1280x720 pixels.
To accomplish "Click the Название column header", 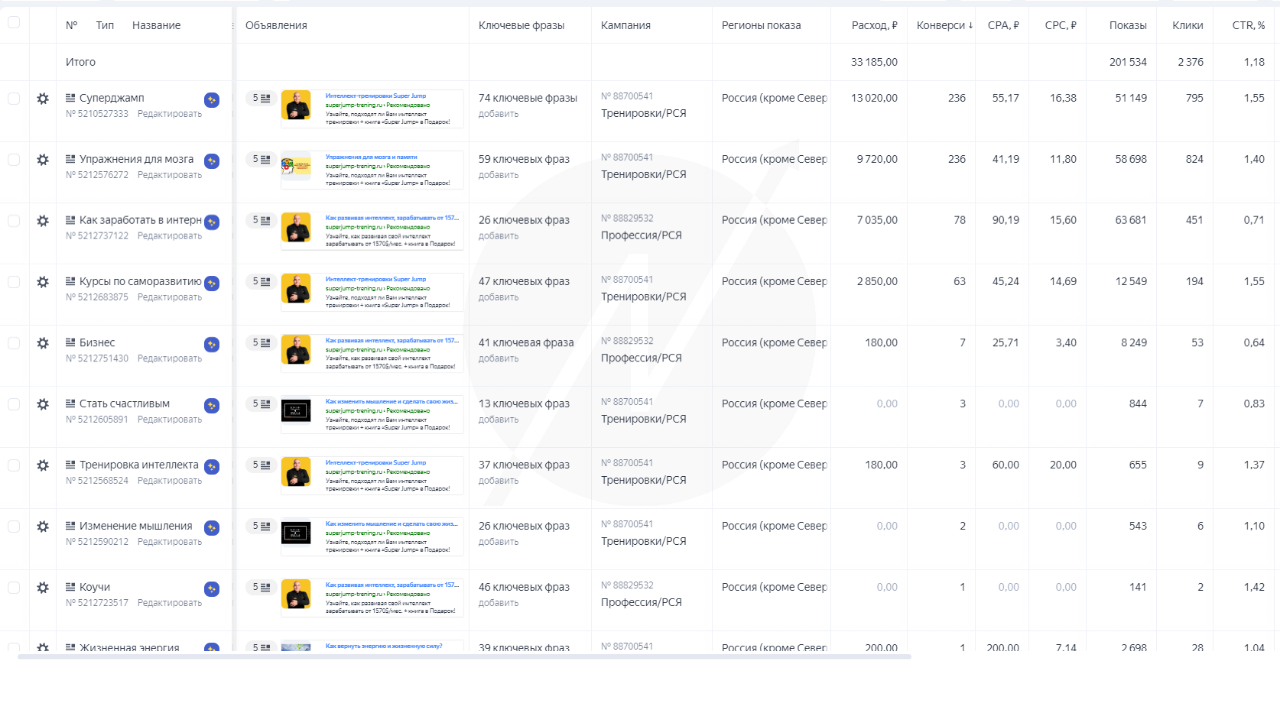I will (x=156, y=25).
